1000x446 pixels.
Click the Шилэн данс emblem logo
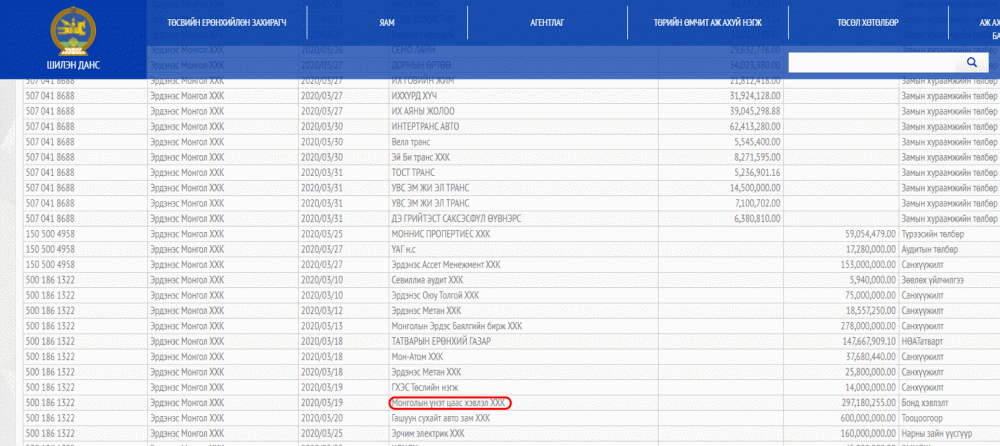coord(73,31)
